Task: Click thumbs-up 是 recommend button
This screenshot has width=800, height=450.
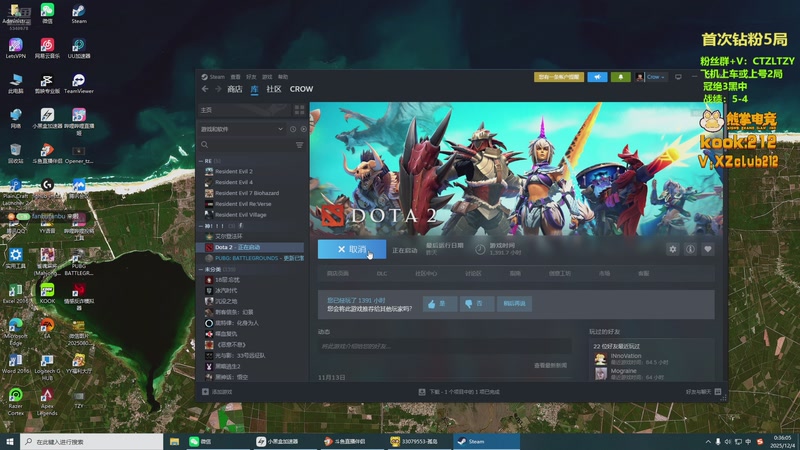Action: [439, 304]
